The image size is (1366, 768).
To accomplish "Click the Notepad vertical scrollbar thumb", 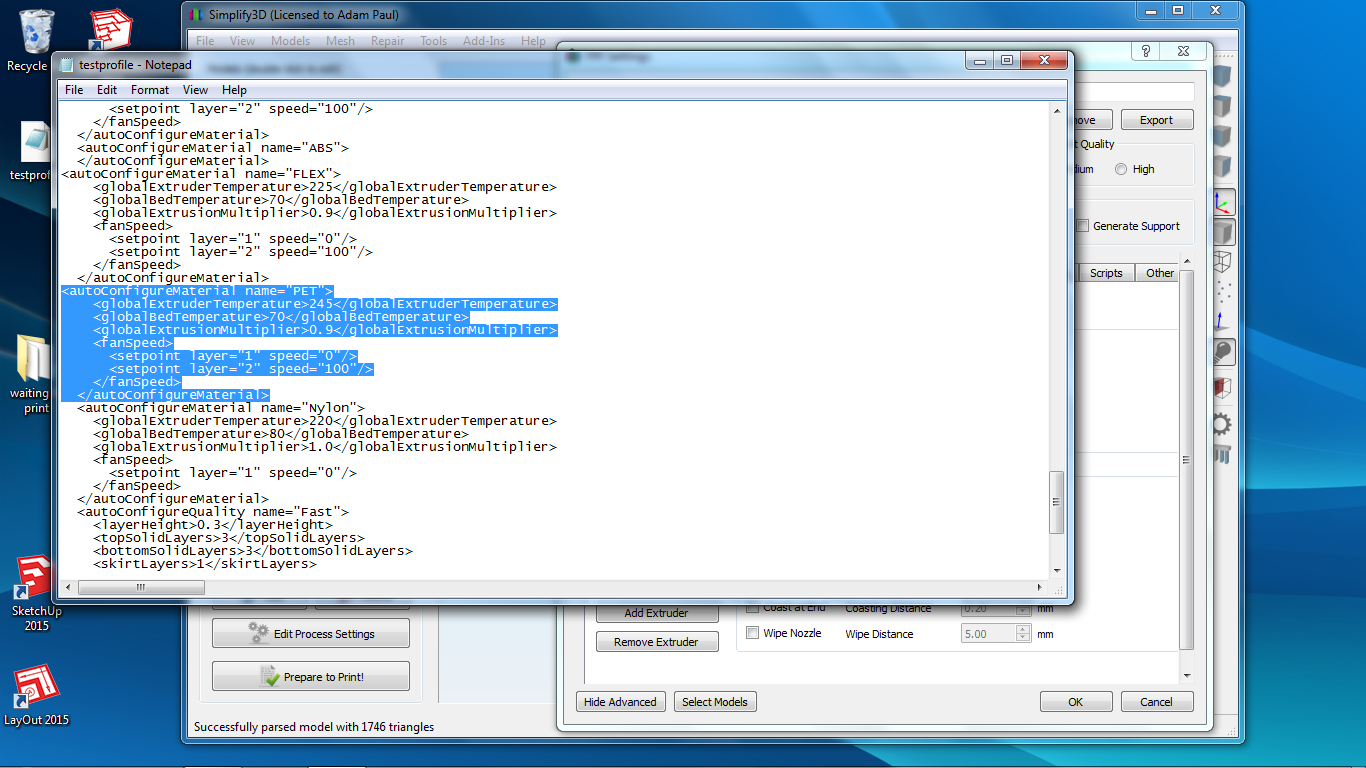I will pos(1056,502).
